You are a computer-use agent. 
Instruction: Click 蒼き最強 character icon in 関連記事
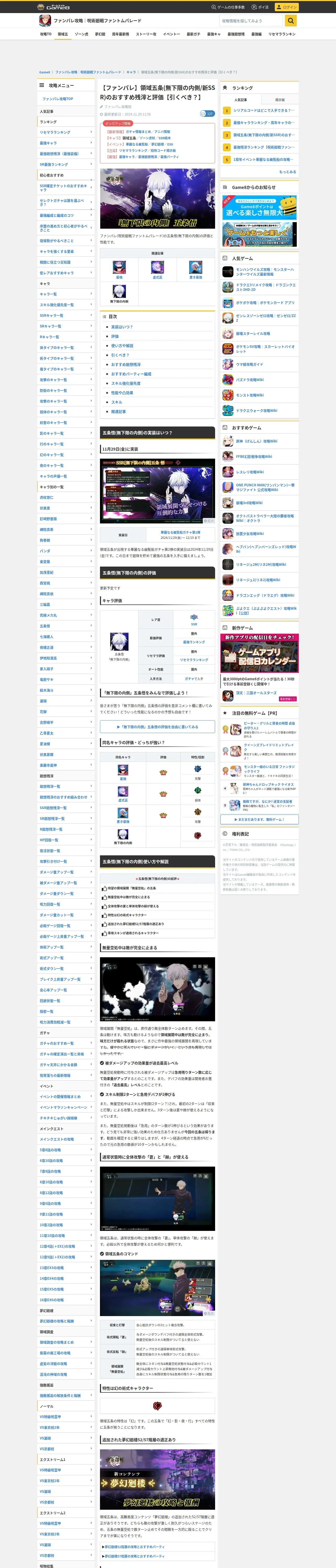click(196, 267)
